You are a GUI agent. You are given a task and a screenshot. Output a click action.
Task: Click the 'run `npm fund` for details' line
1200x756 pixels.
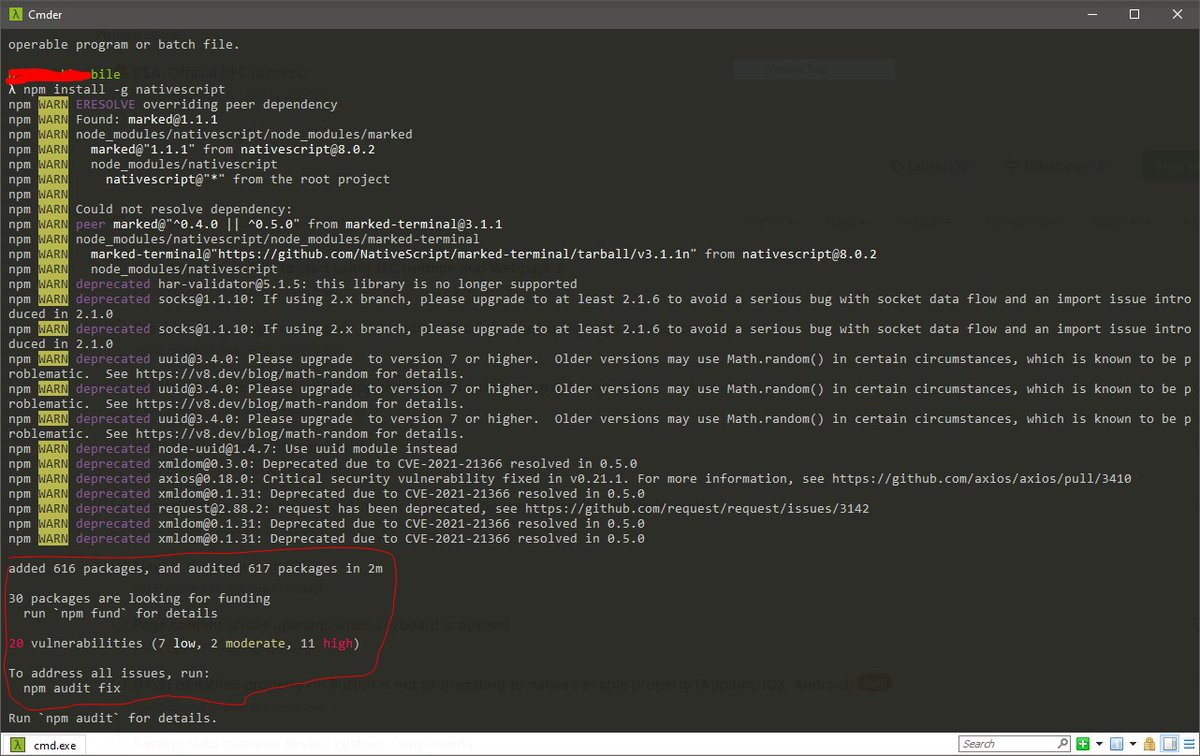click(x=120, y=613)
